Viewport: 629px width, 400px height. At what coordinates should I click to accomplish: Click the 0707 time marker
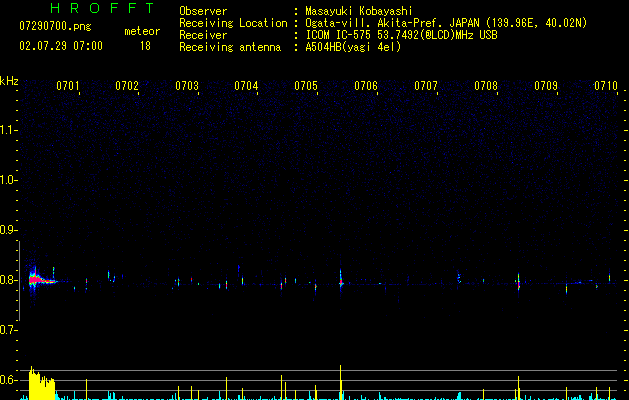point(426,85)
